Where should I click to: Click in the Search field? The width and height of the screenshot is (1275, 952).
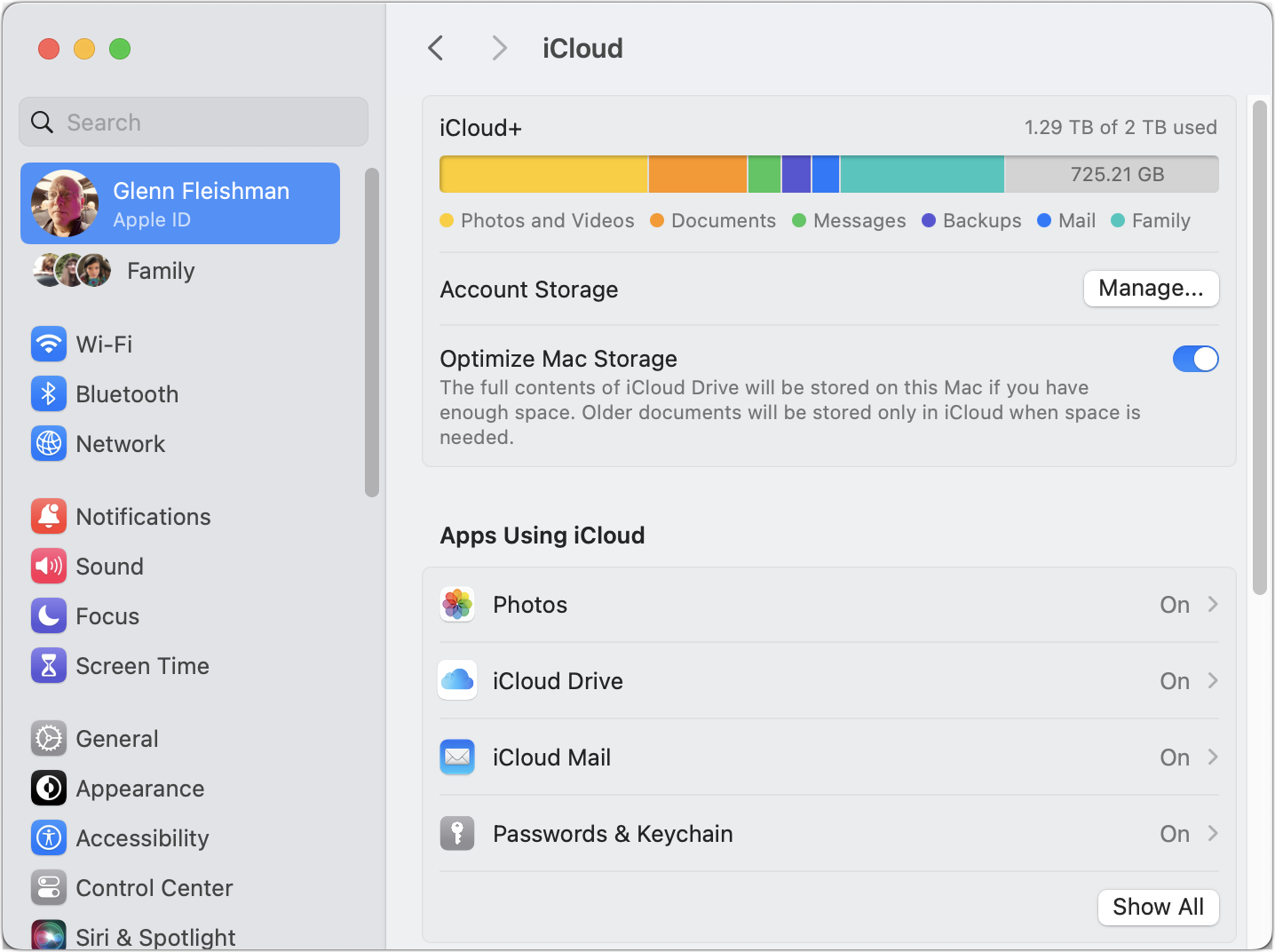(x=194, y=122)
